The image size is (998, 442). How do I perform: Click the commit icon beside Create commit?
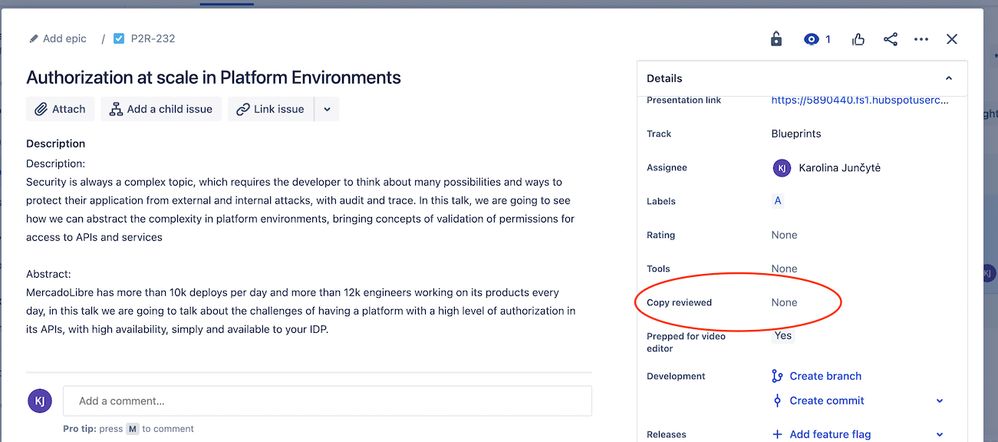click(777, 401)
